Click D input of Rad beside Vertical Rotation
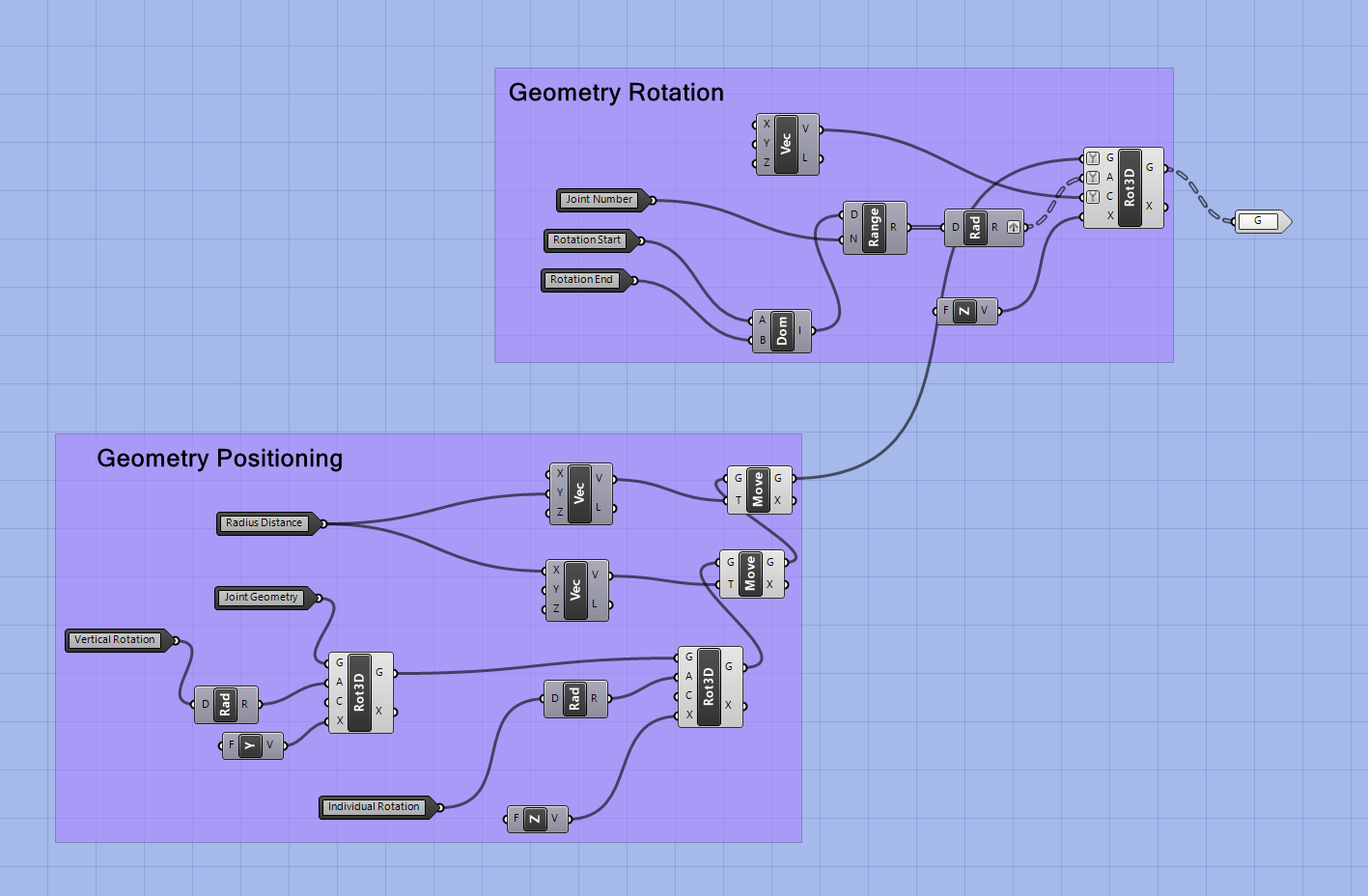1368x896 pixels. pos(205,705)
